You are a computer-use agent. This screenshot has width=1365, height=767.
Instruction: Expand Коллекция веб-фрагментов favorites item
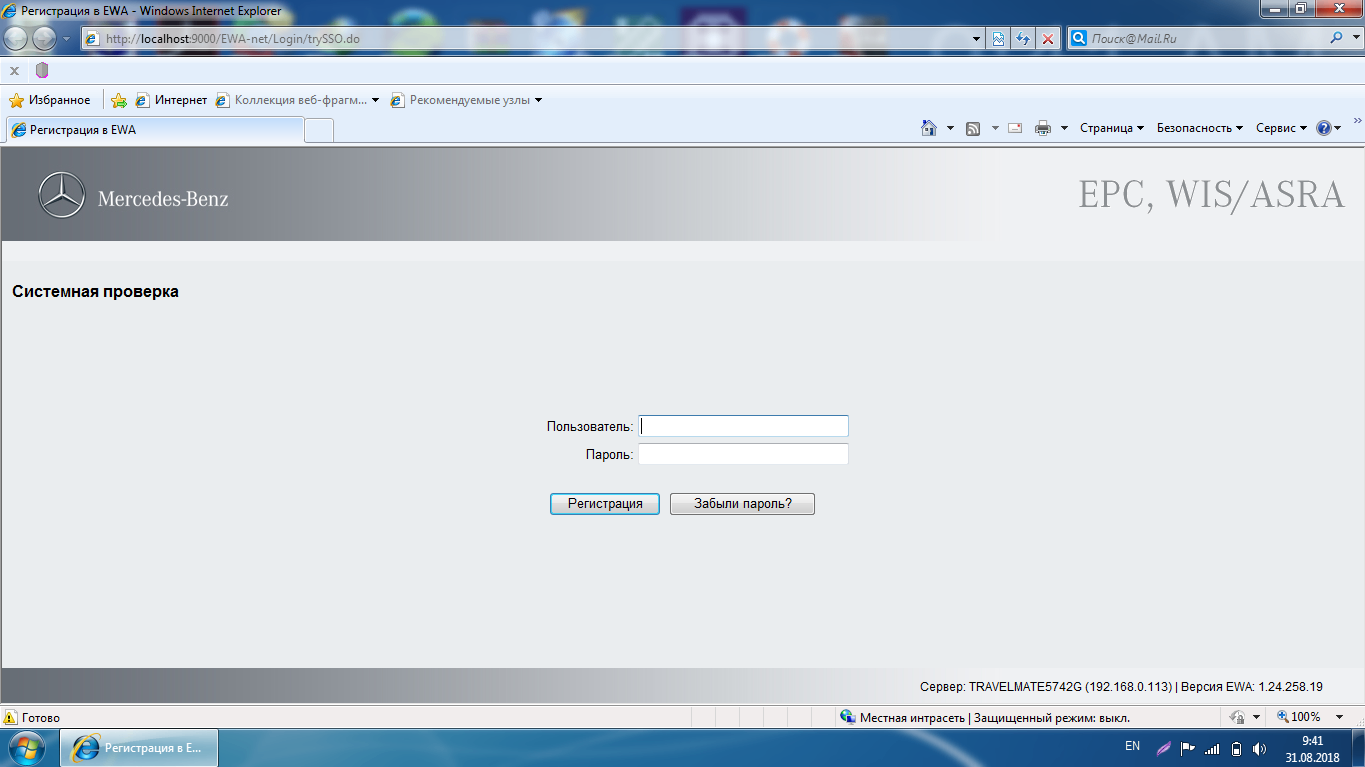(297, 100)
